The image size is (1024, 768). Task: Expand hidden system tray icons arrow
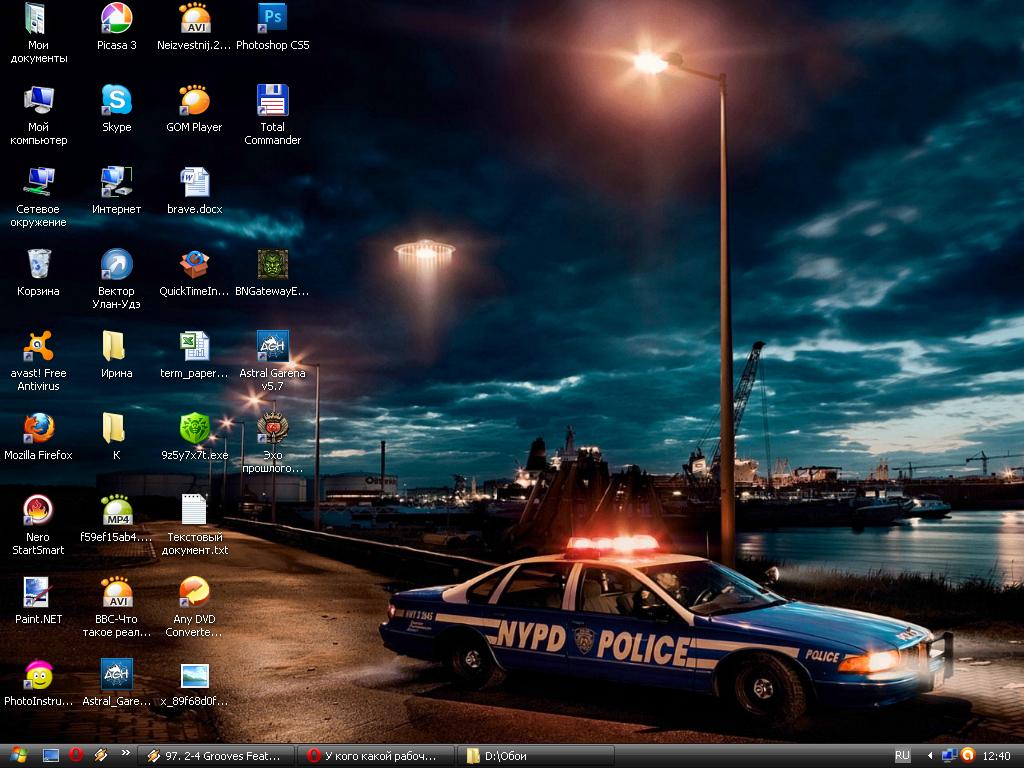pyautogui.click(x=930, y=756)
